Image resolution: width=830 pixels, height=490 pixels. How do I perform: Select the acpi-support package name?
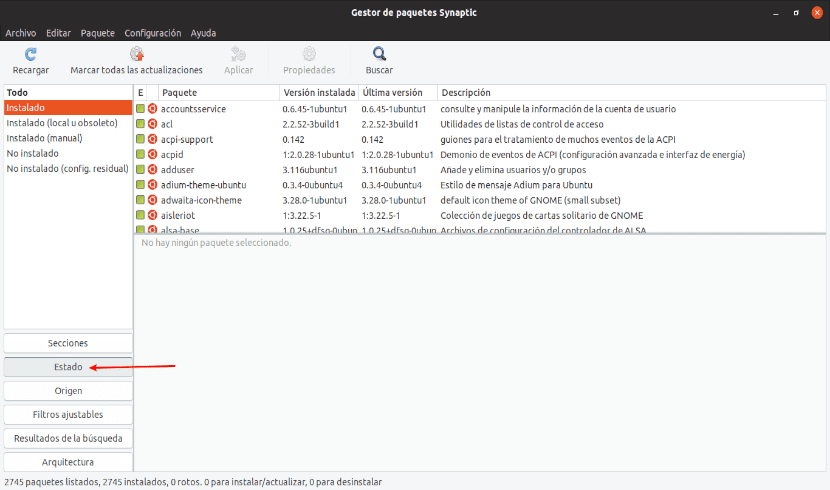pos(187,139)
